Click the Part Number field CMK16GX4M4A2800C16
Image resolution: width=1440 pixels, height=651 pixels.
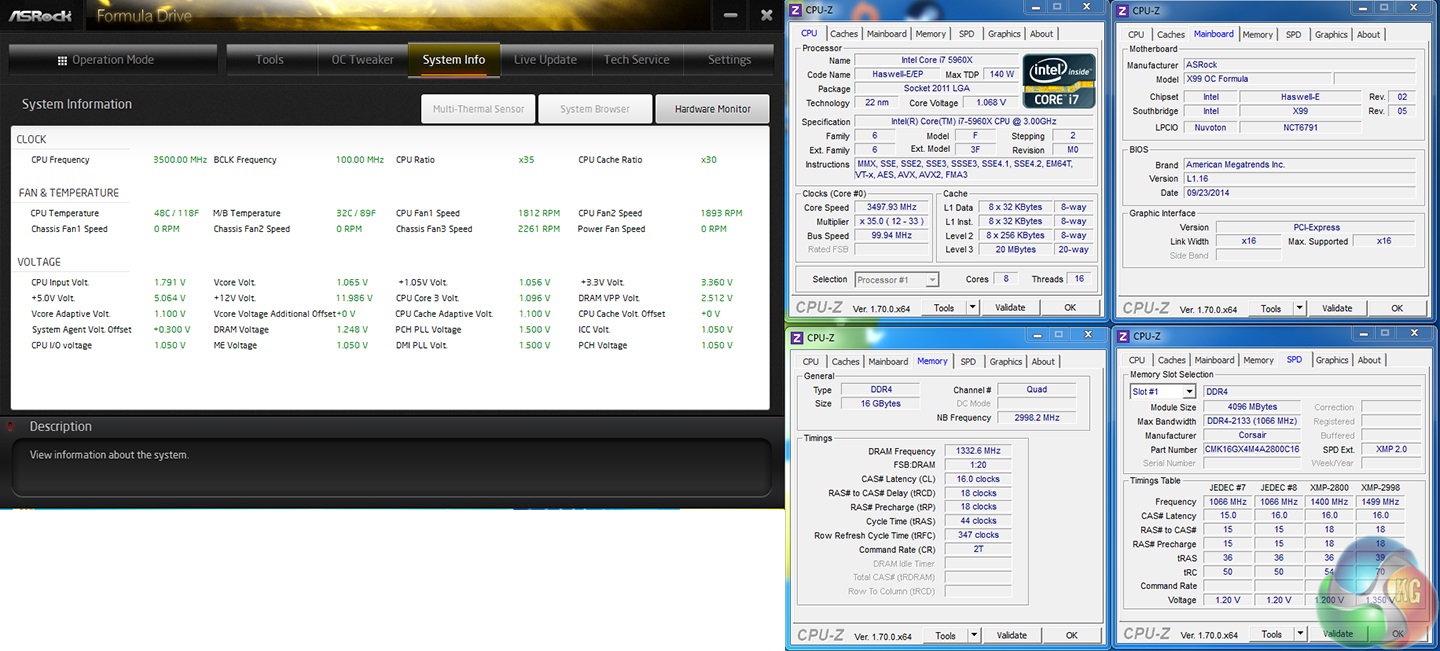pyautogui.click(x=1252, y=449)
